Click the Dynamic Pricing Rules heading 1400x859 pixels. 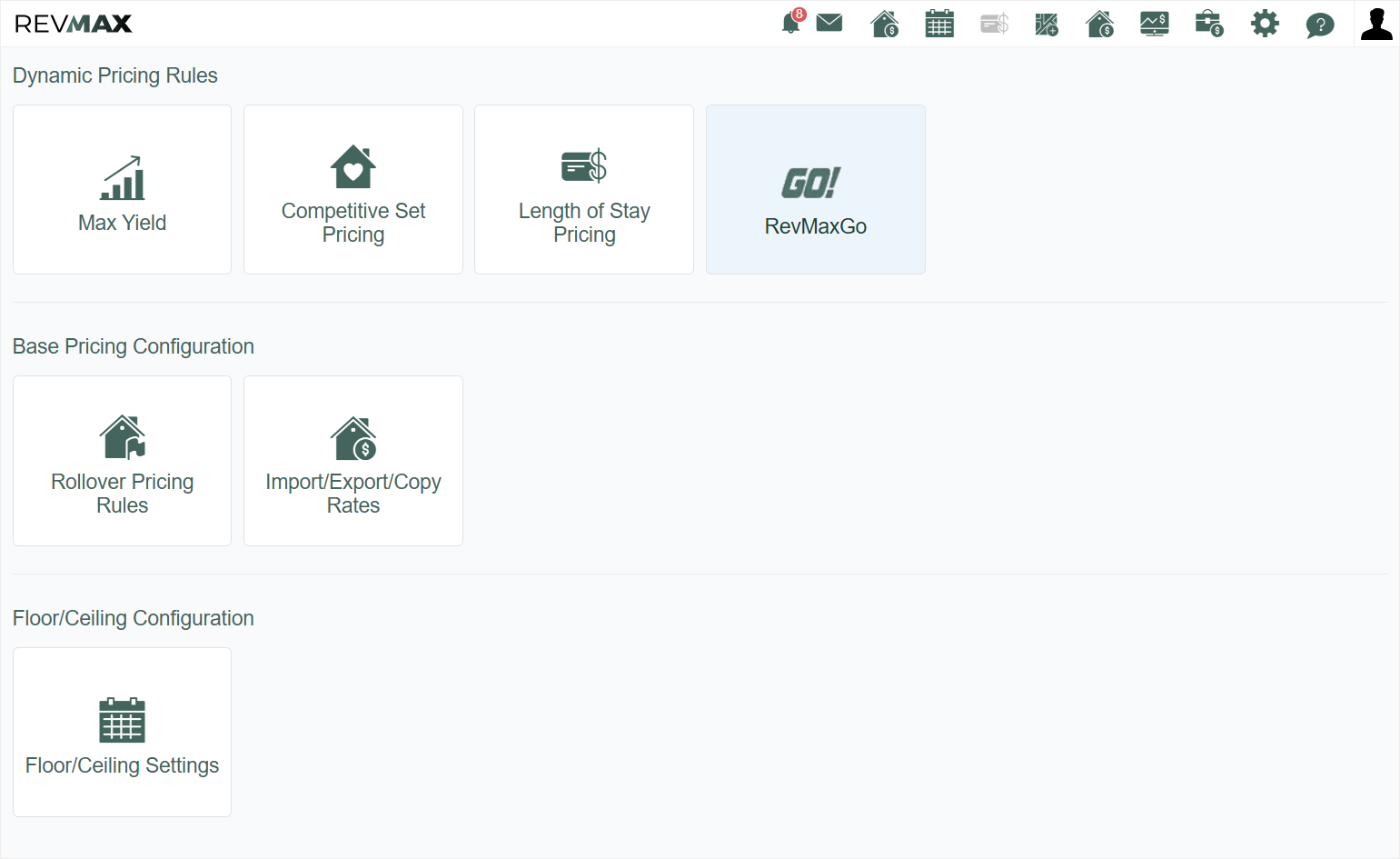tap(115, 75)
